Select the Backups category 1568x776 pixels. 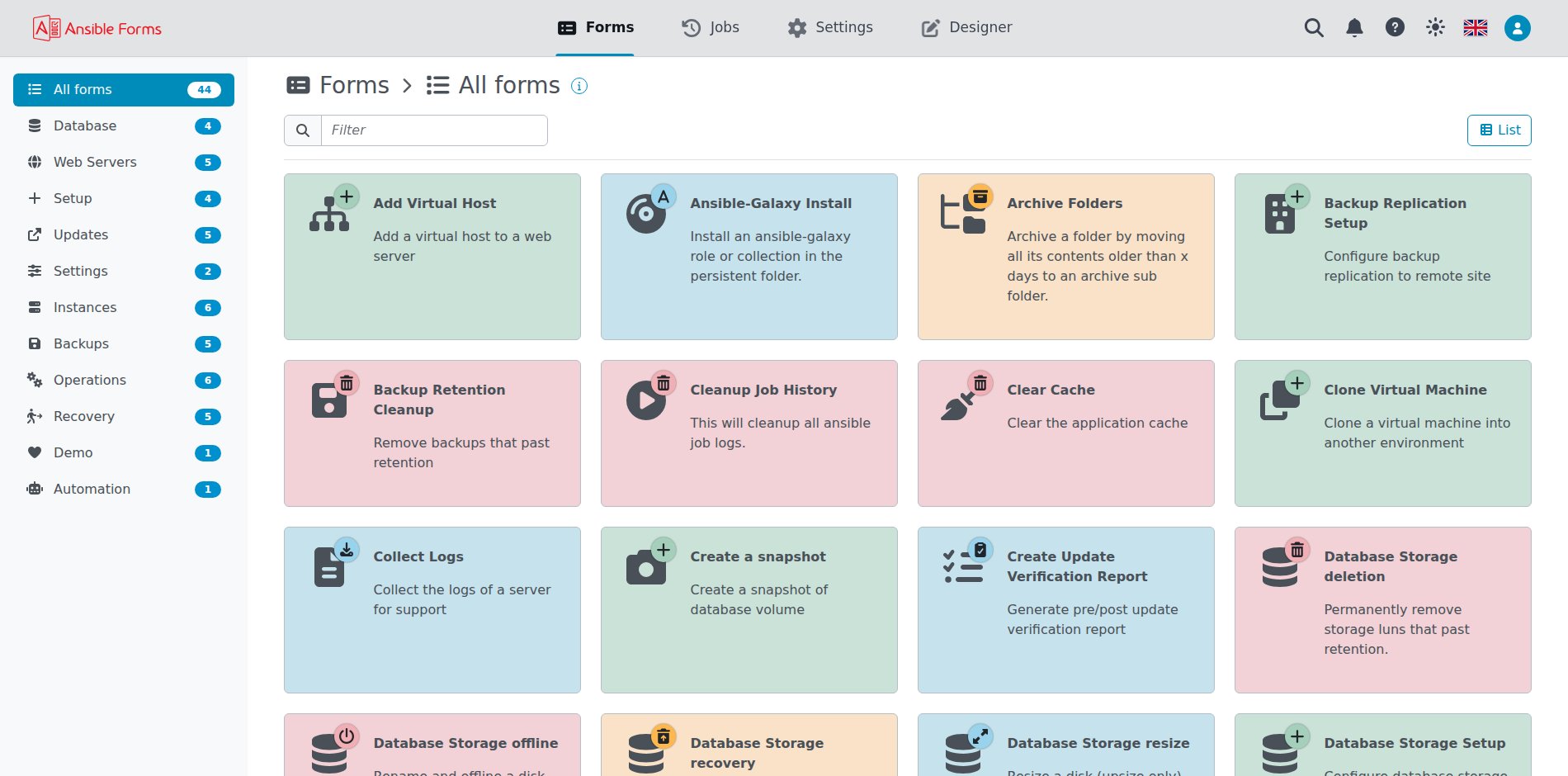click(124, 344)
